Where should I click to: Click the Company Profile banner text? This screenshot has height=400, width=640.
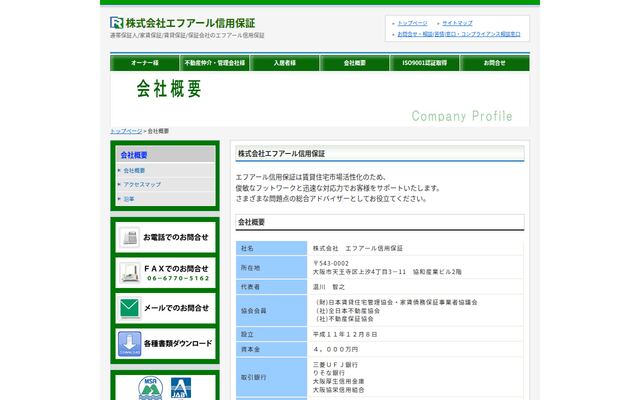[x=462, y=116]
